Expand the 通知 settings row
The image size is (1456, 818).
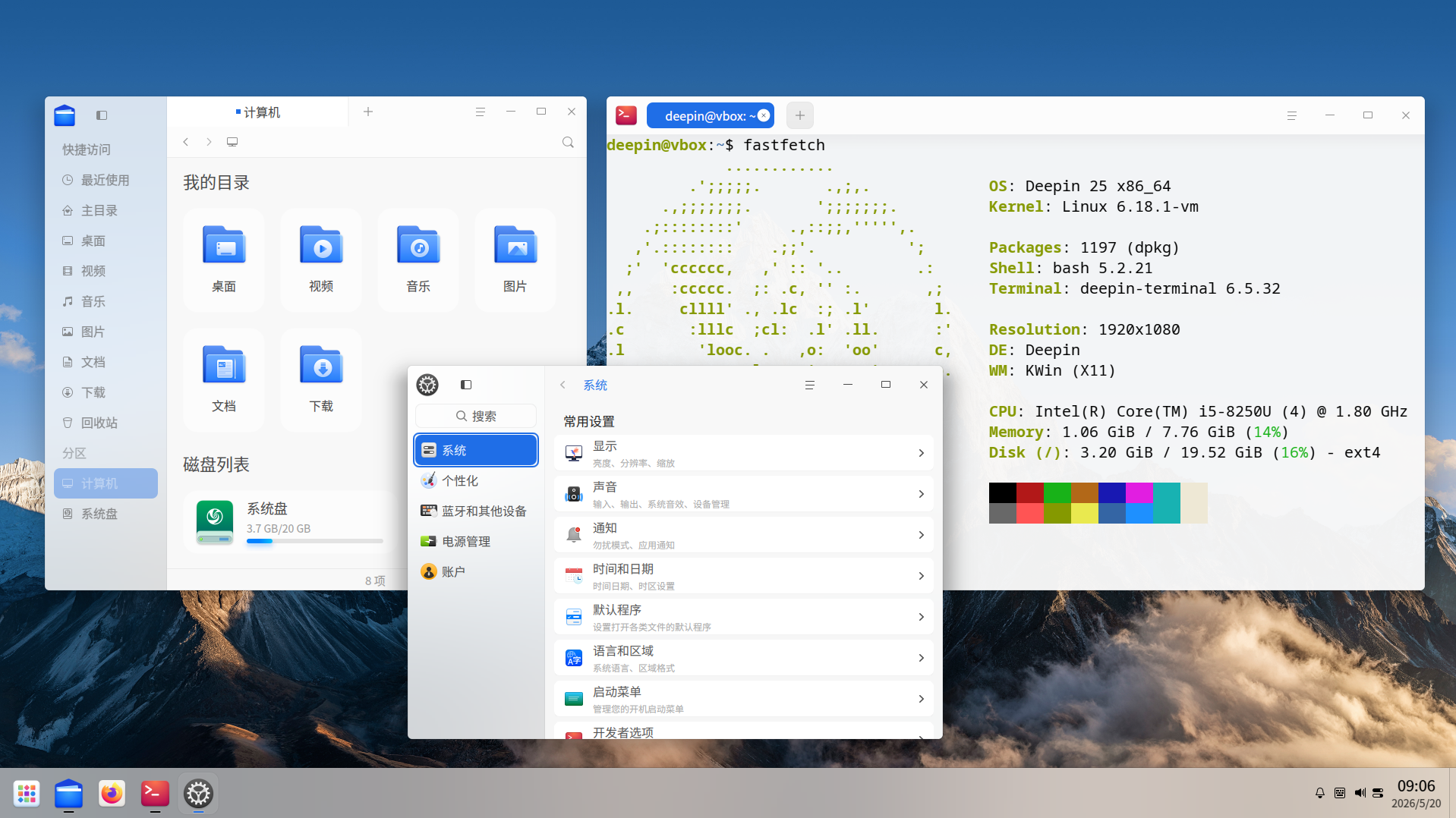[x=744, y=535]
